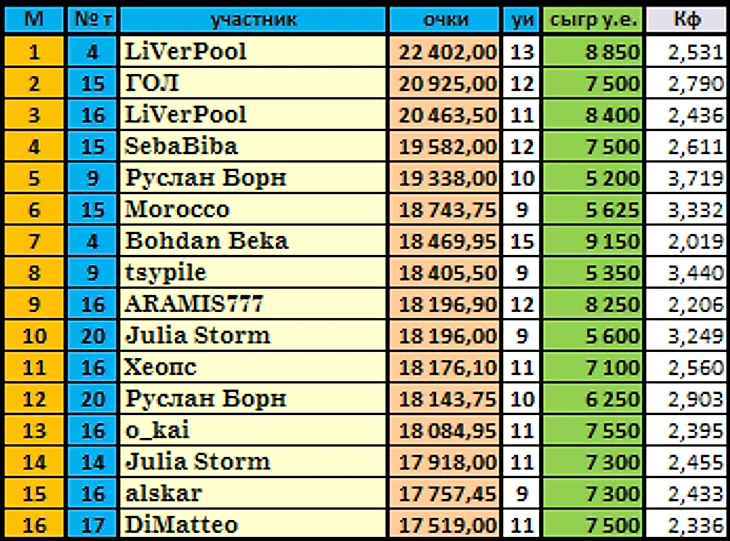Click the "ARAMIS777" name cell

click(253, 304)
